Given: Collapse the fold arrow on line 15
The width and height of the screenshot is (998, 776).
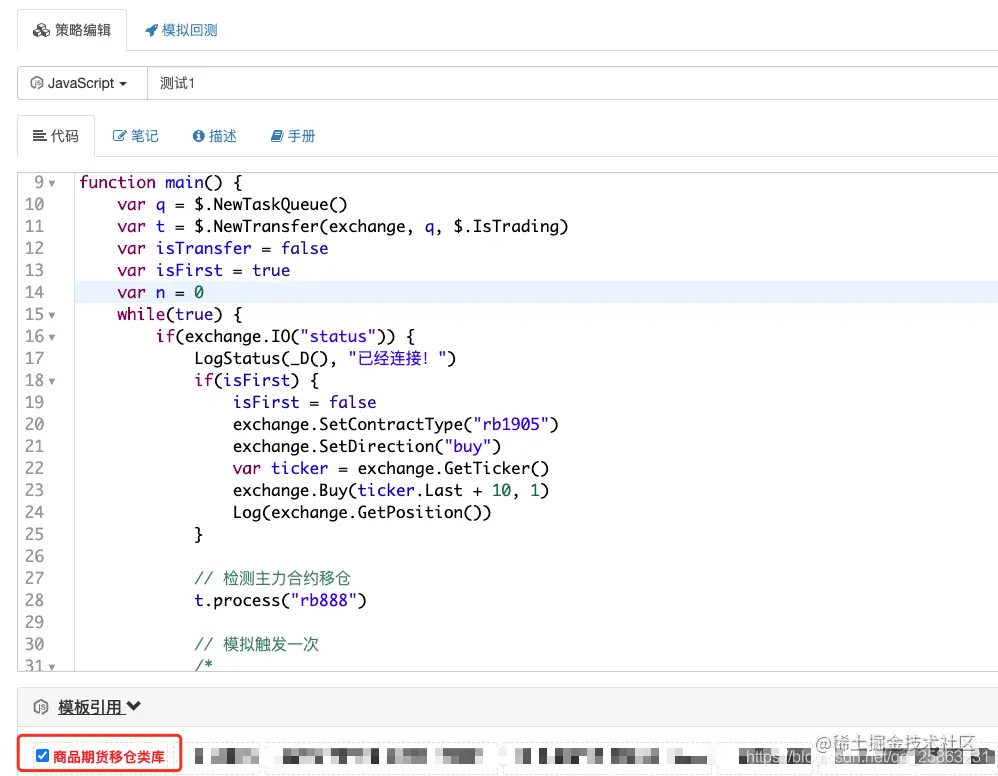Looking at the screenshot, I should pos(52,315).
